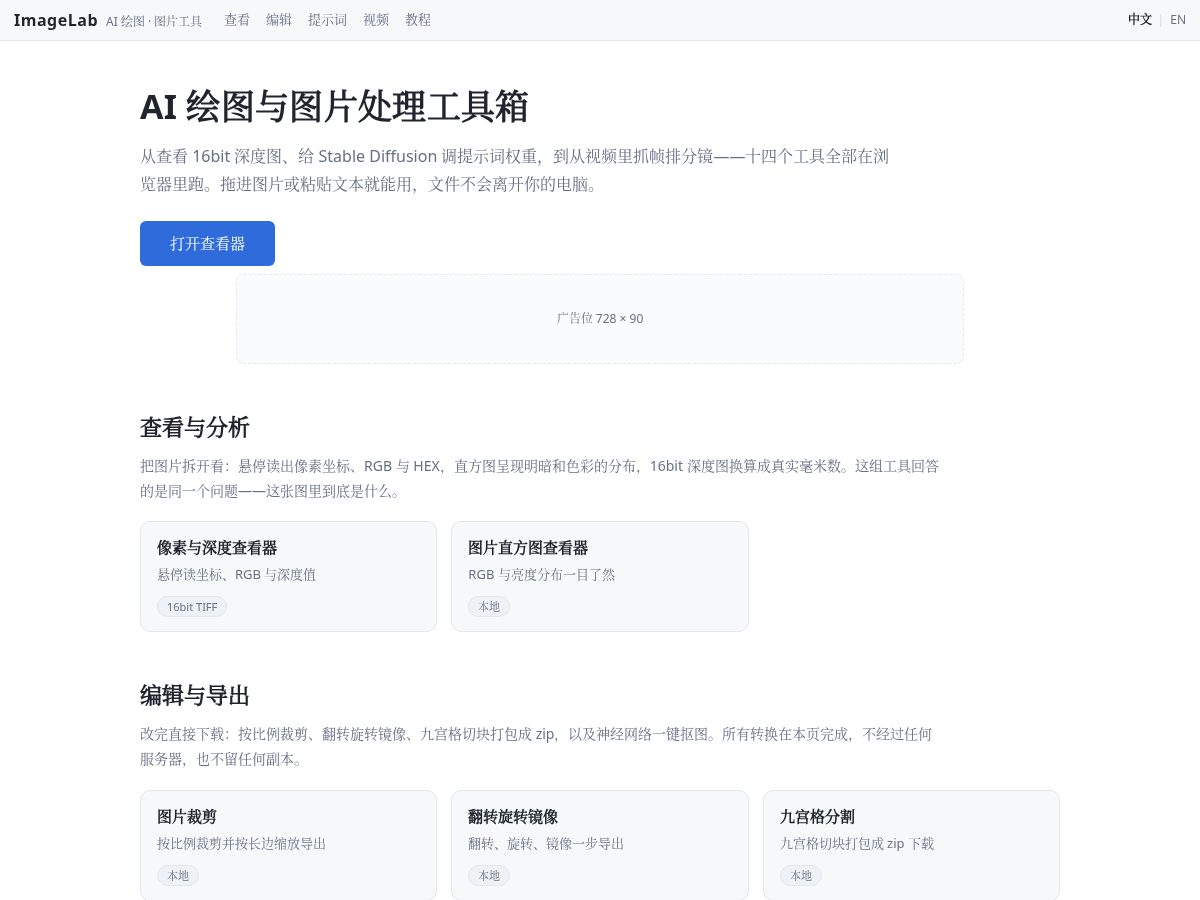Select 中文 language option
The width and height of the screenshot is (1200, 900).
pos(1140,19)
